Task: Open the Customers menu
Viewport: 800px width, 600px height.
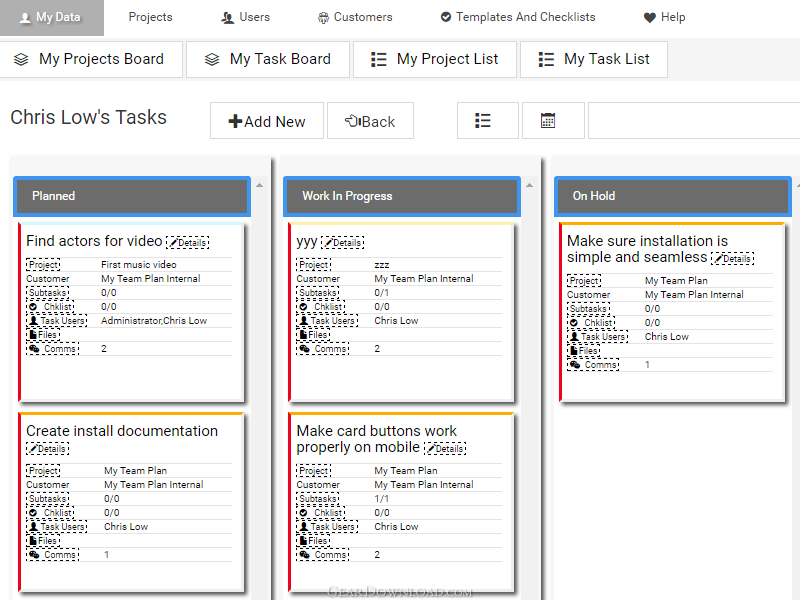Action: 355,17
